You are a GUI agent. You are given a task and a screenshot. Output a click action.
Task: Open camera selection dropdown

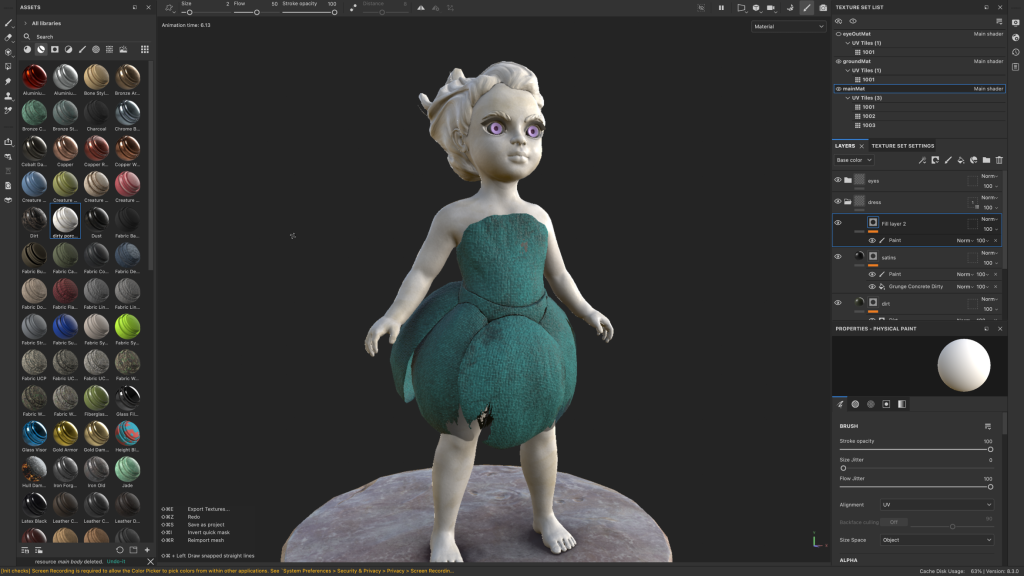coord(771,8)
